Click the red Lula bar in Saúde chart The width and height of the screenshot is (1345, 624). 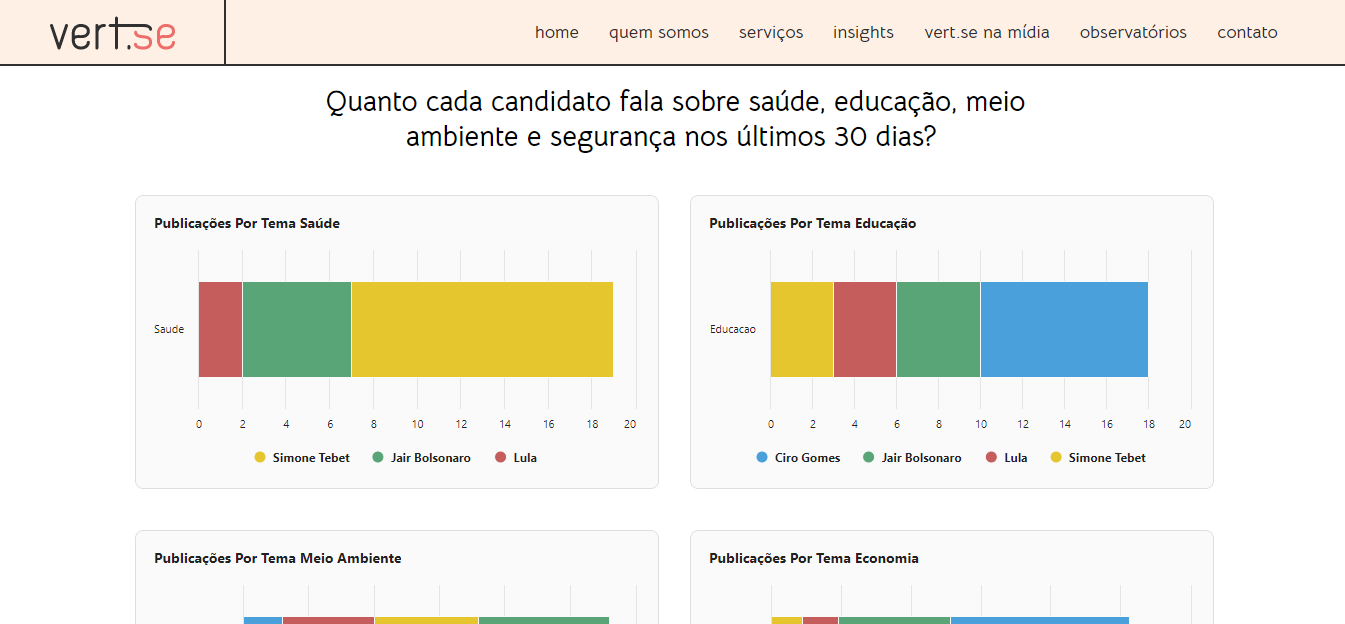[x=220, y=329]
